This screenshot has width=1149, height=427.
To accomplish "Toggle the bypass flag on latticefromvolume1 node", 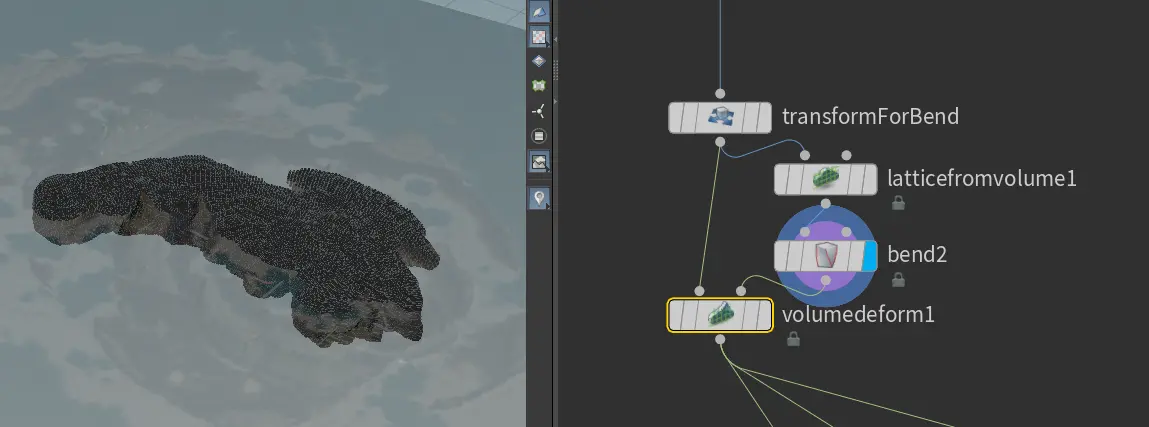I will [783, 179].
